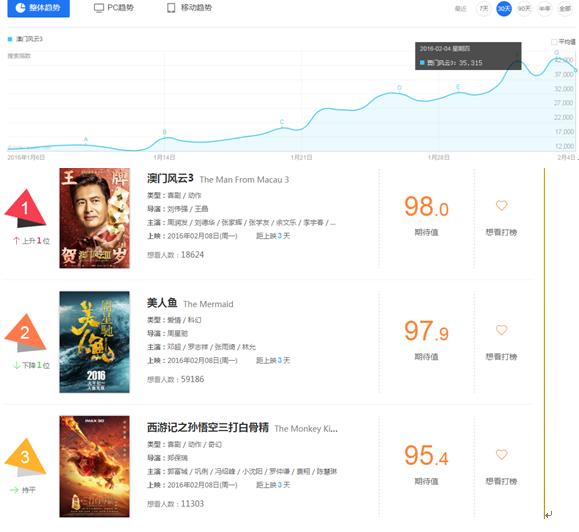
Task: Click the 2016-02-04 chart tooltip
Action: tap(468, 56)
